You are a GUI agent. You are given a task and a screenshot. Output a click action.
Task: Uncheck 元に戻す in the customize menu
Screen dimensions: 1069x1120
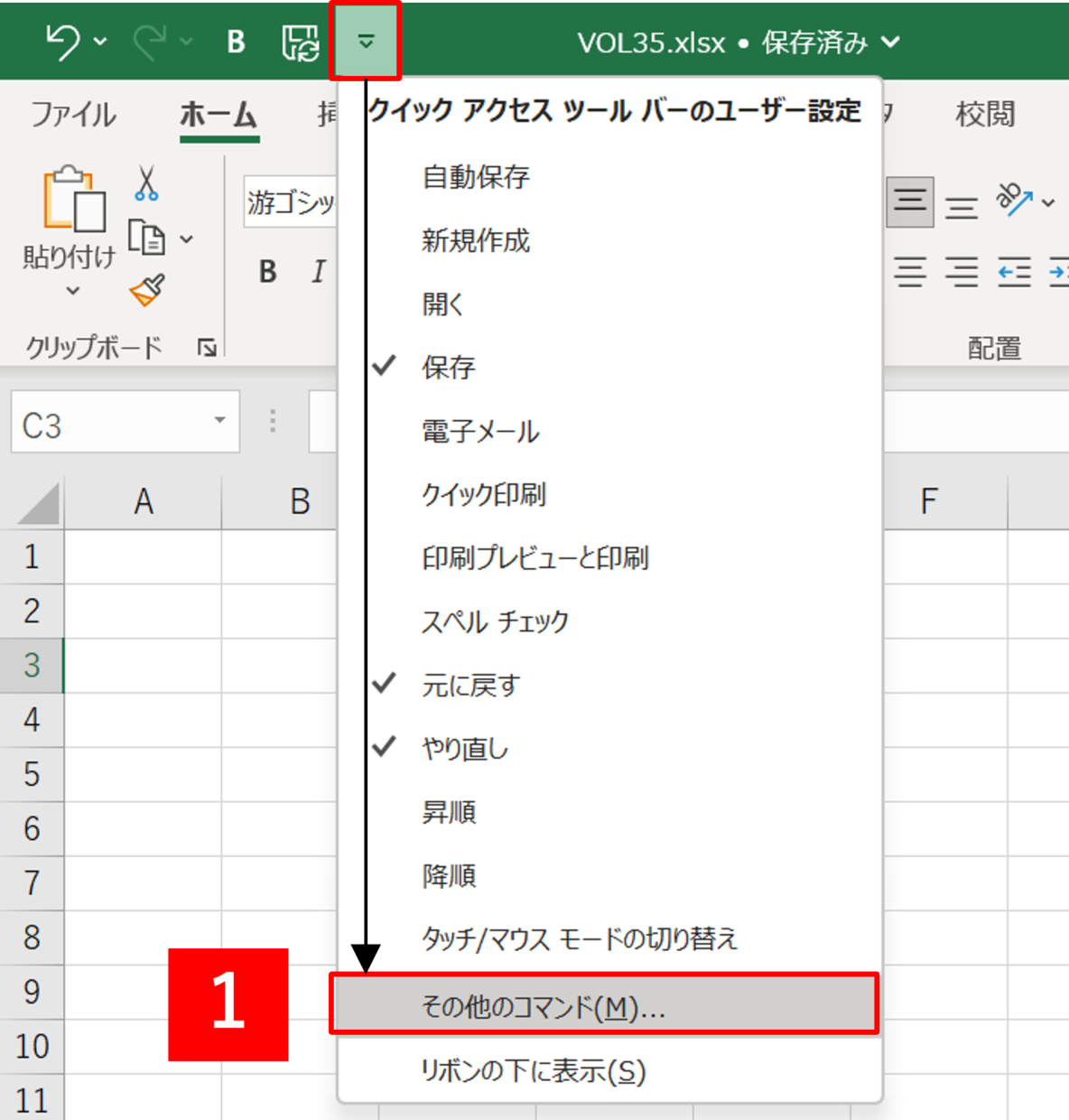pos(470,686)
